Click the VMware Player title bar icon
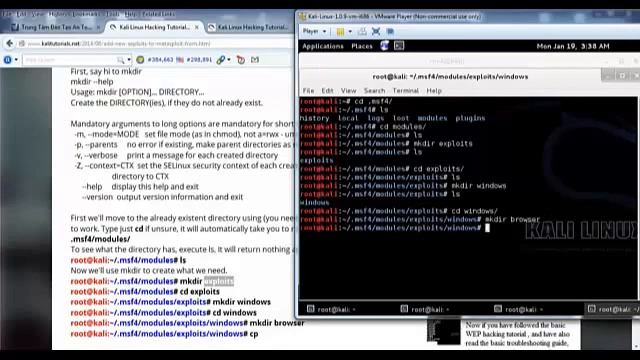Viewport: 640px width, 360px height. click(302, 16)
